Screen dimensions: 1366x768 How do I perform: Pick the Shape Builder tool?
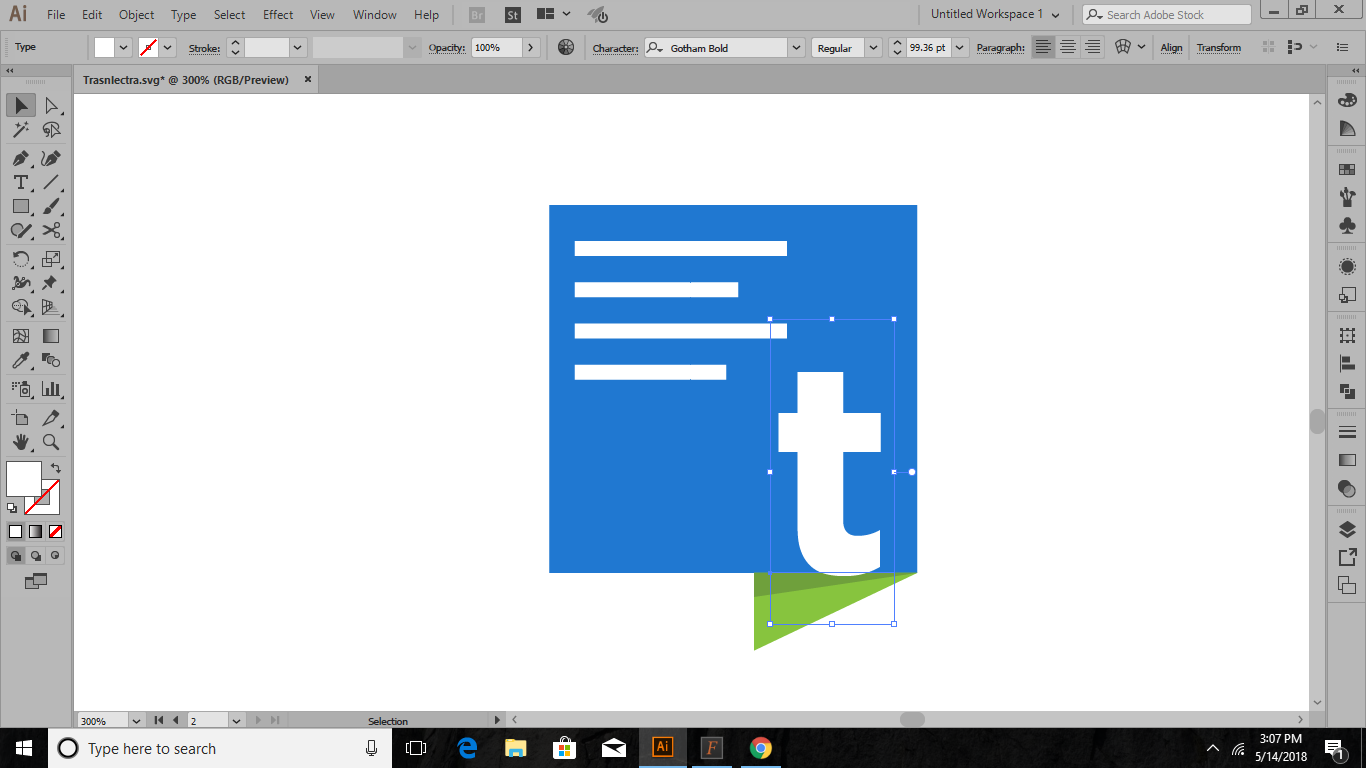click(20, 307)
